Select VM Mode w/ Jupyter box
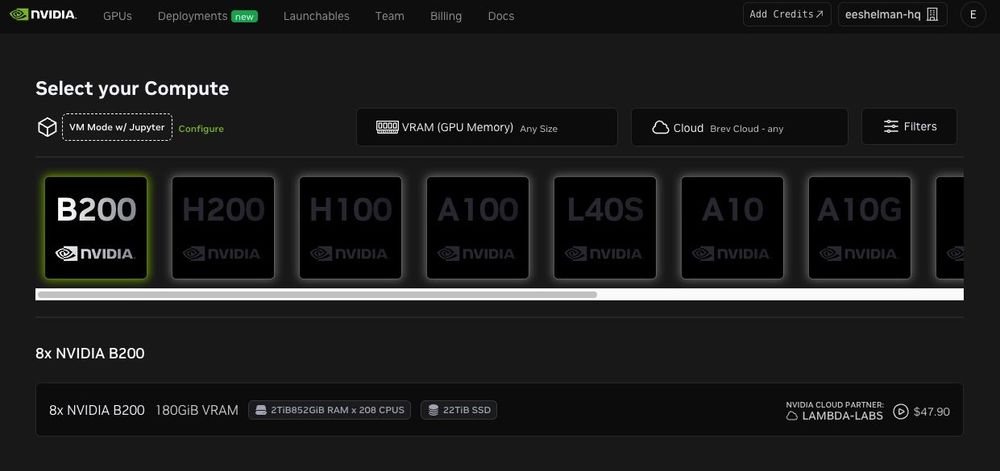The width and height of the screenshot is (1000, 471). pos(117,127)
